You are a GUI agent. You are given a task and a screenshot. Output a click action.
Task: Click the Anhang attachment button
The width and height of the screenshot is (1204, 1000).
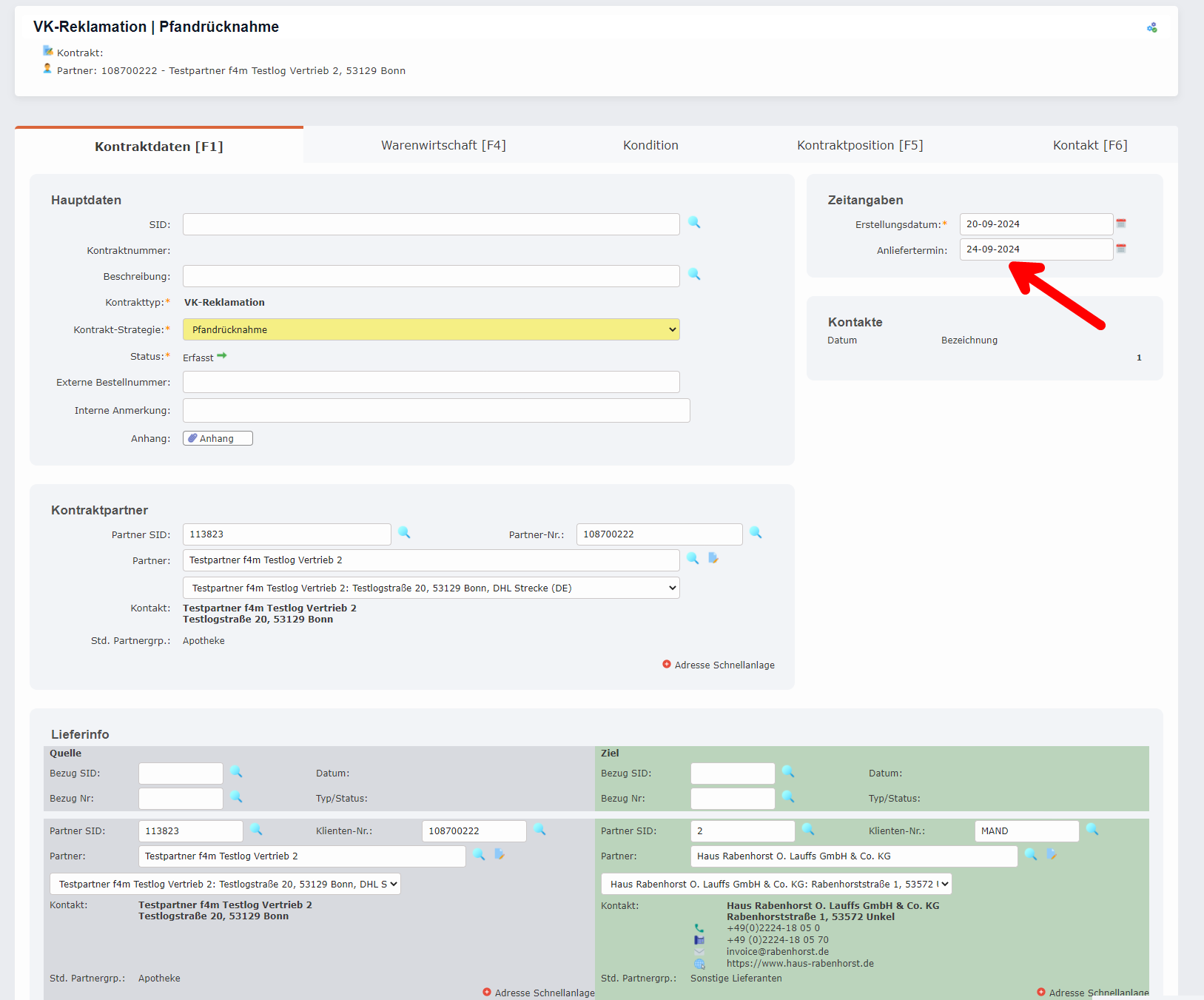[x=217, y=437]
